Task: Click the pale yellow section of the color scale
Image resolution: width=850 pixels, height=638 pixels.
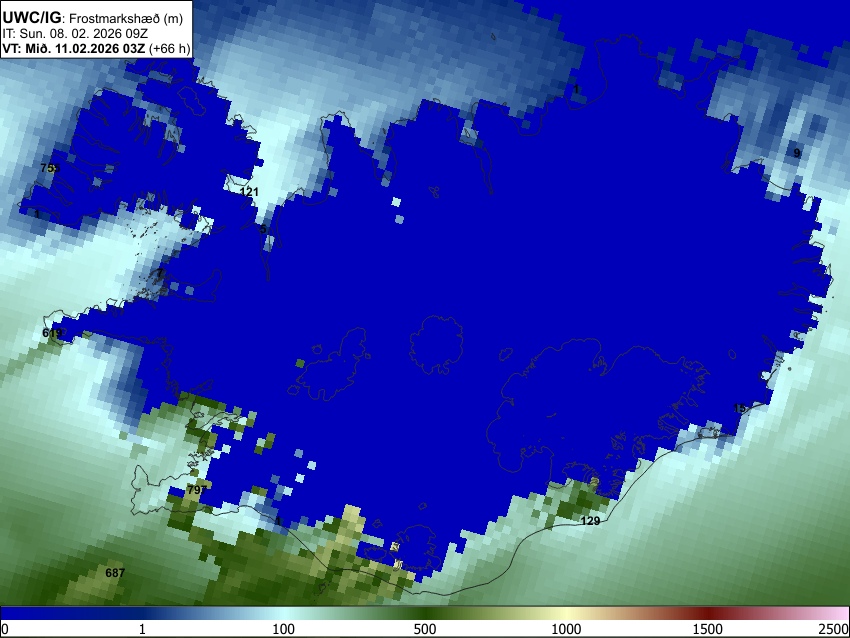Action: (x=566, y=614)
